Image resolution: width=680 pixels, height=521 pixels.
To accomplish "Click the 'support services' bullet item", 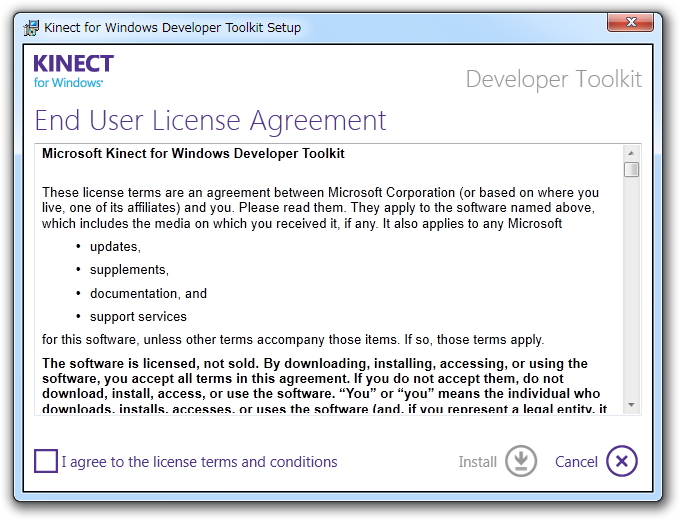I will (138, 317).
